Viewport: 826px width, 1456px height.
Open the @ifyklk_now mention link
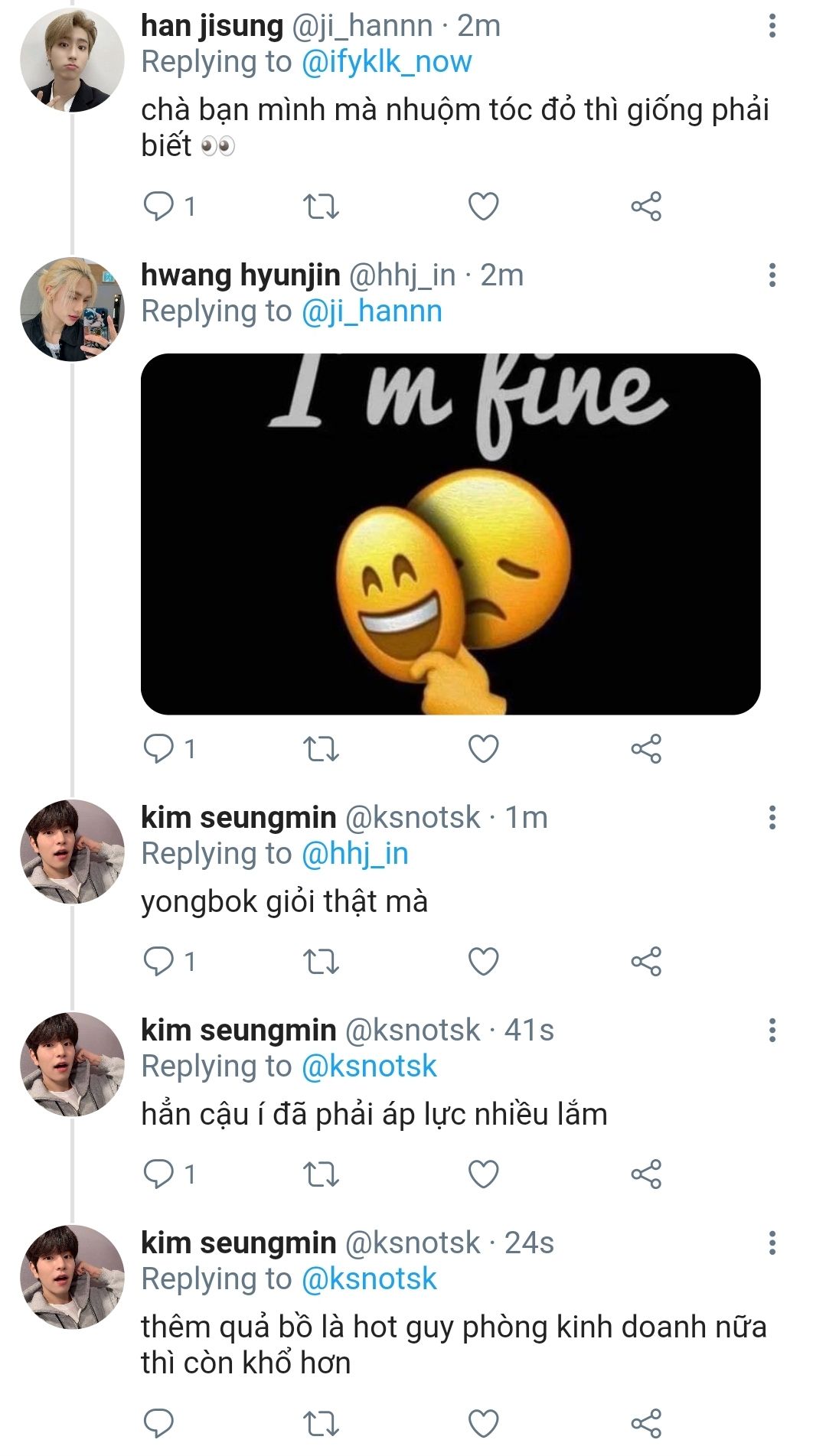click(x=387, y=62)
